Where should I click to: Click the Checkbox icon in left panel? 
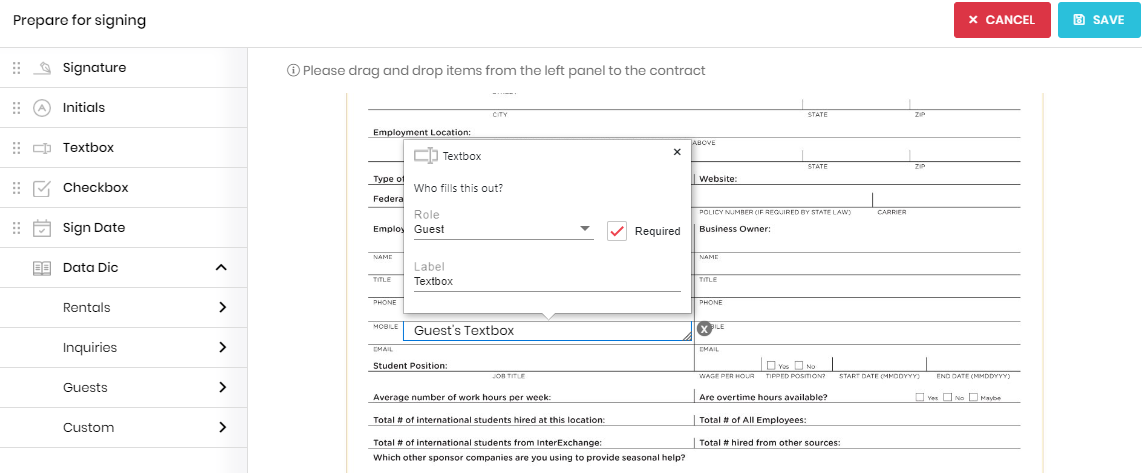click(42, 188)
